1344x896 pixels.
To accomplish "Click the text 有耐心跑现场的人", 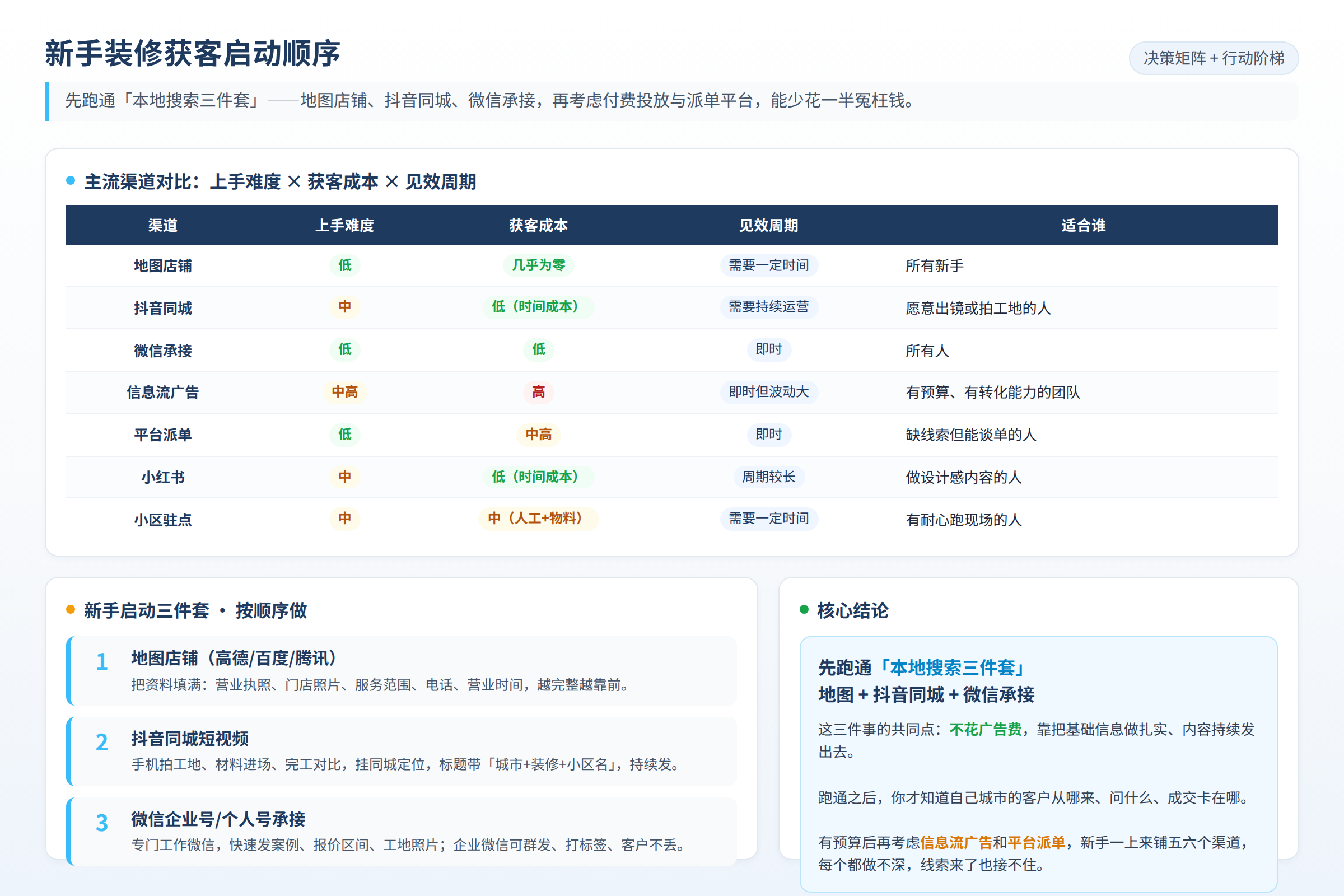I will pyautogui.click(x=964, y=520).
